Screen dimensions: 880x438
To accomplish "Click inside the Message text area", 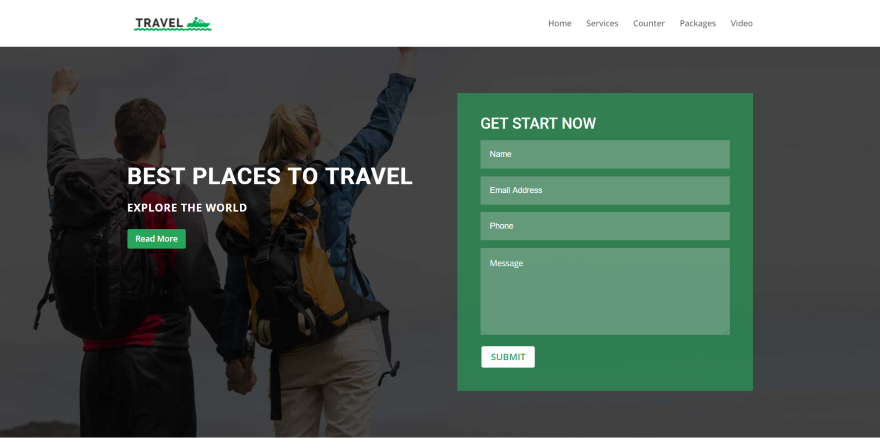I will [605, 291].
